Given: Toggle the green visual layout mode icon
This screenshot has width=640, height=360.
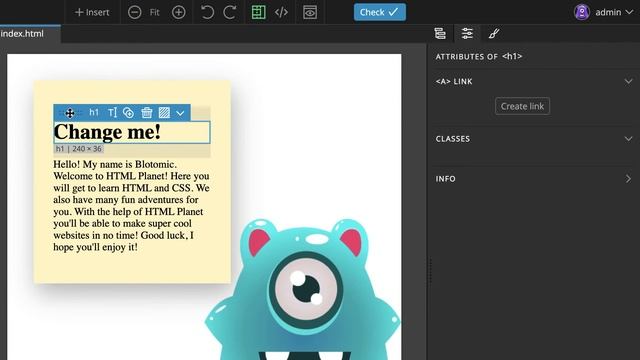Looking at the screenshot, I should pos(258,12).
